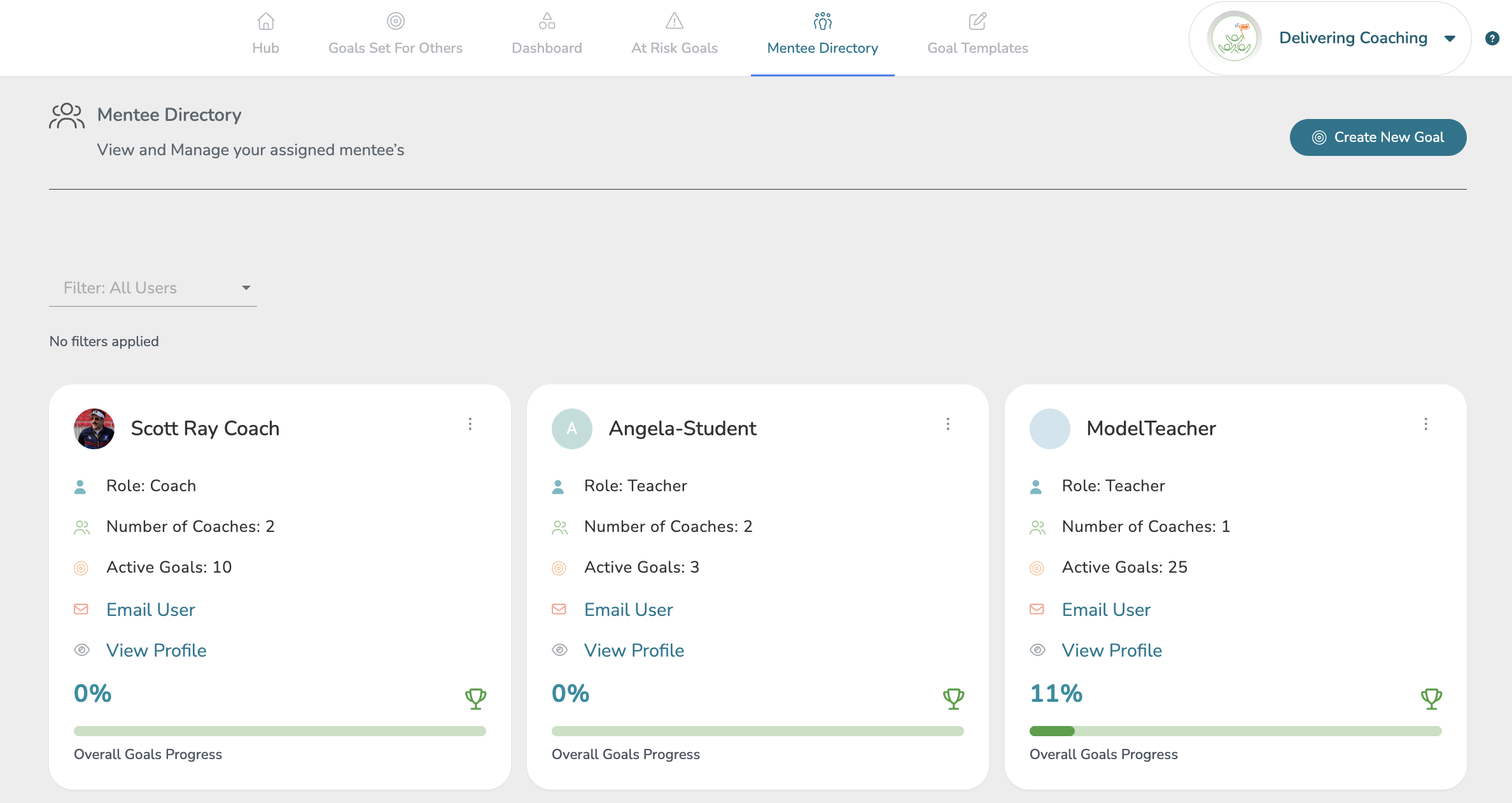Click the Delivering Coaching dropdown arrow
Viewport: 1512px width, 803px height.
pyautogui.click(x=1450, y=38)
